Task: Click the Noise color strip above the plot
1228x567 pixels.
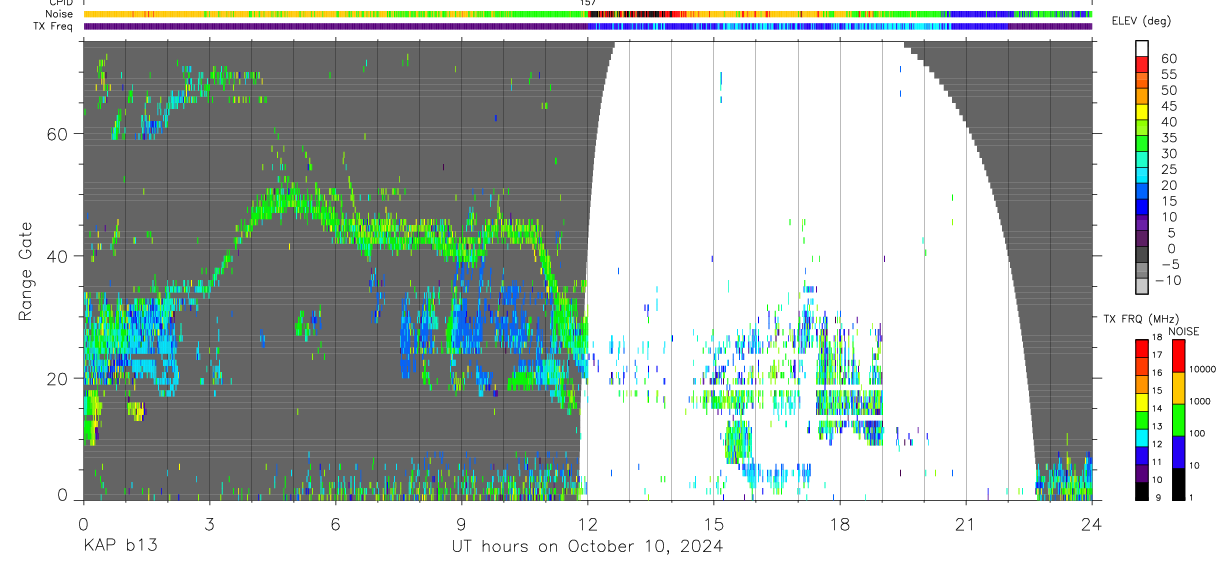Action: coord(587,14)
